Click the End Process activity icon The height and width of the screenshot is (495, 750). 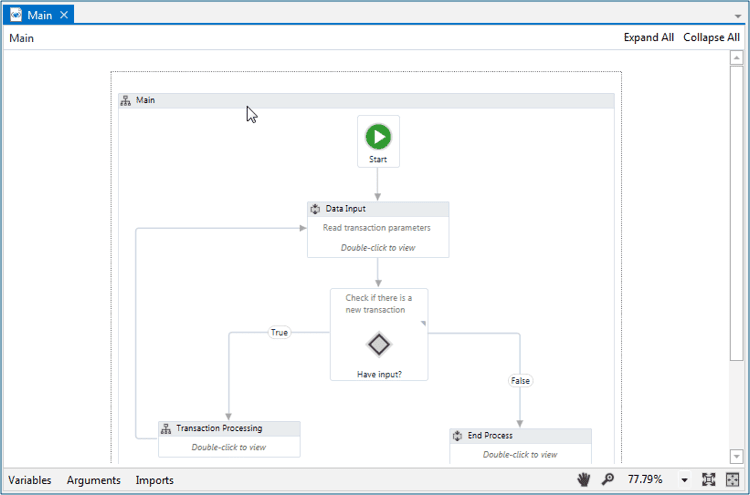tap(457, 436)
